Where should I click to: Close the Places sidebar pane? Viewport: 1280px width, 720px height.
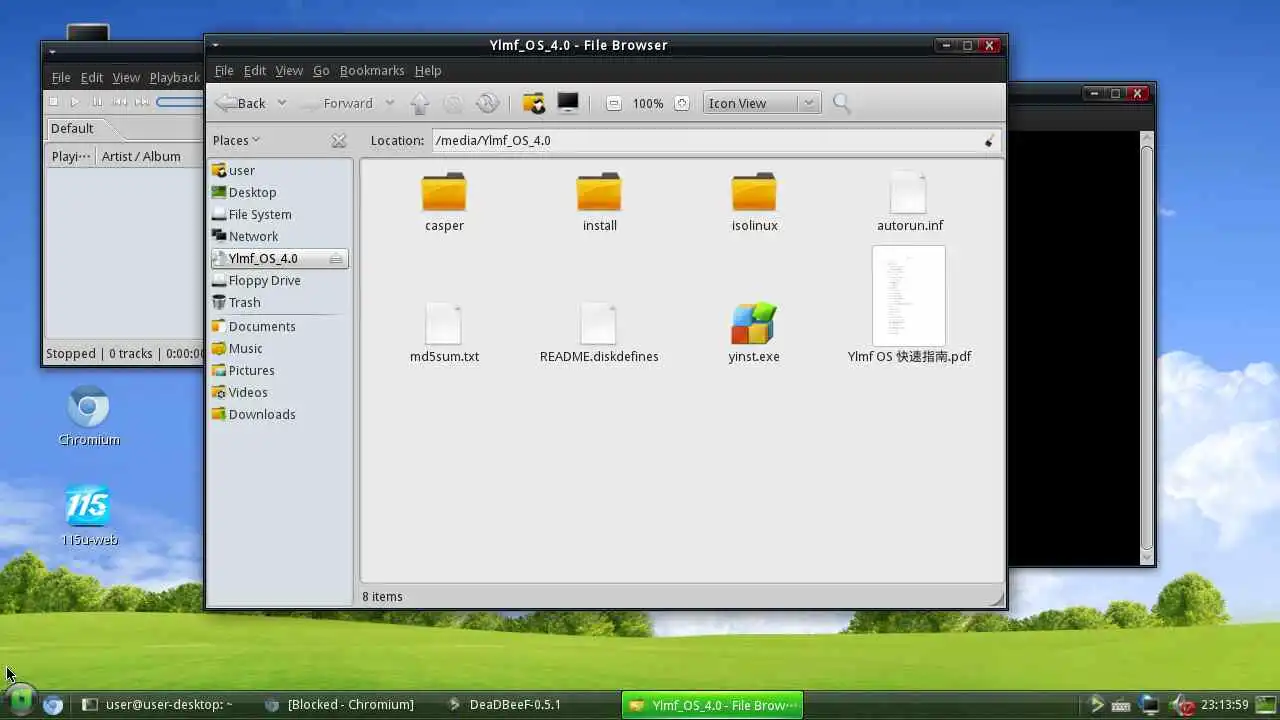click(339, 141)
